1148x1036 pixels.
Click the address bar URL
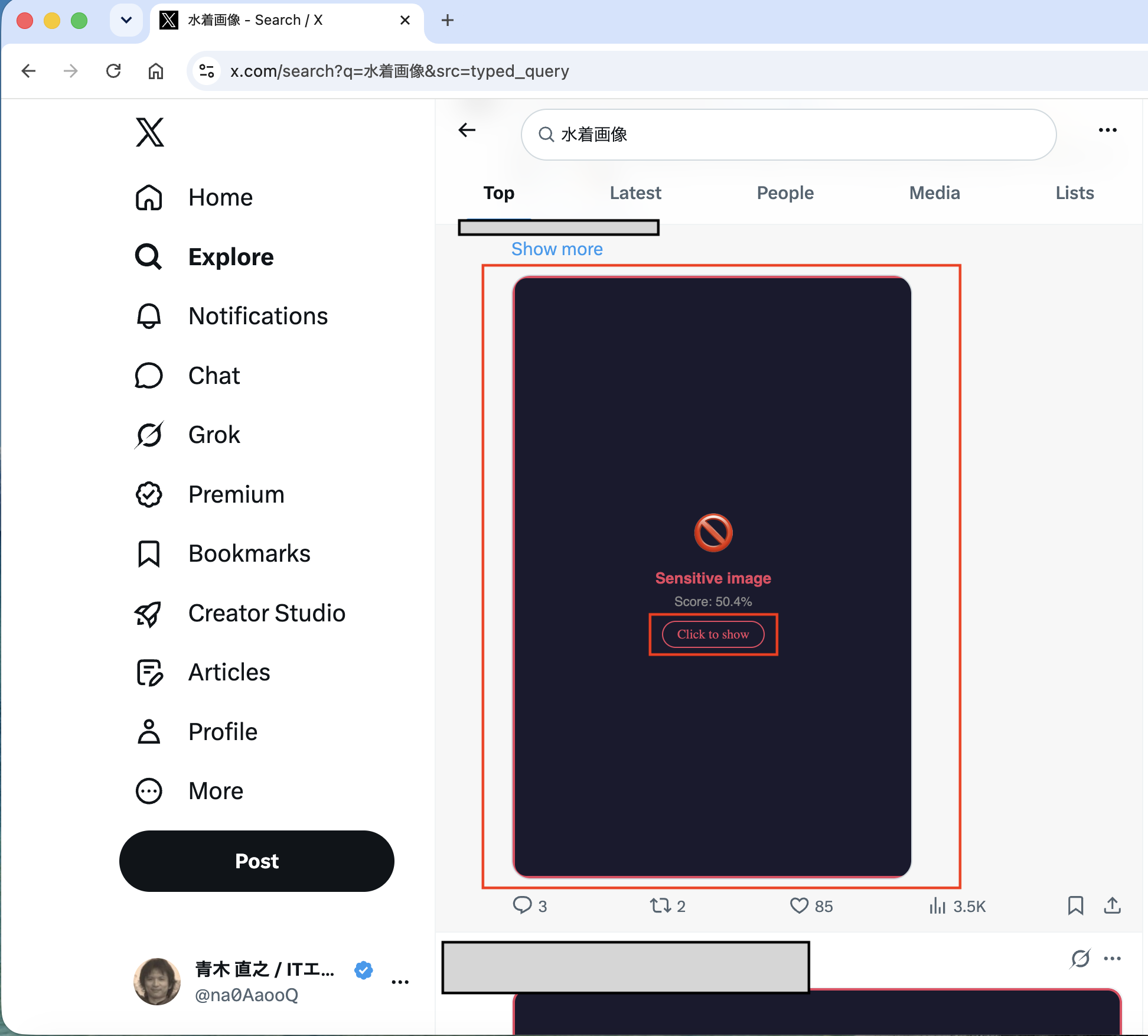pyautogui.click(x=399, y=71)
